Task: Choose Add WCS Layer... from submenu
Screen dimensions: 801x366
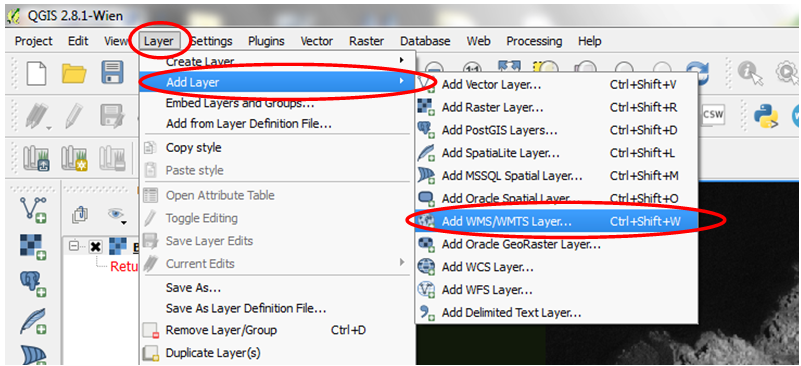Action: pyautogui.click(x=556, y=267)
